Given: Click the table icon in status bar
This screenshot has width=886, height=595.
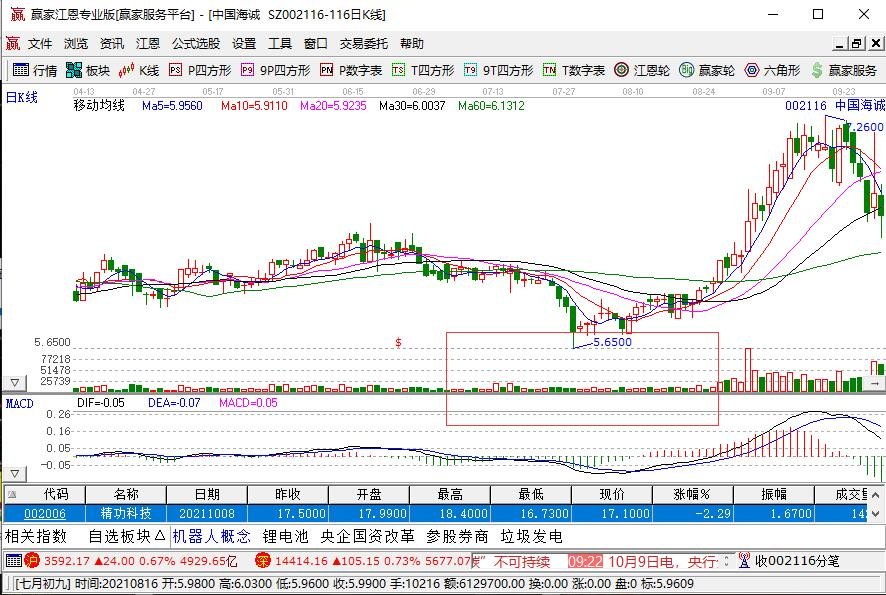Looking at the screenshot, I should (14, 561).
